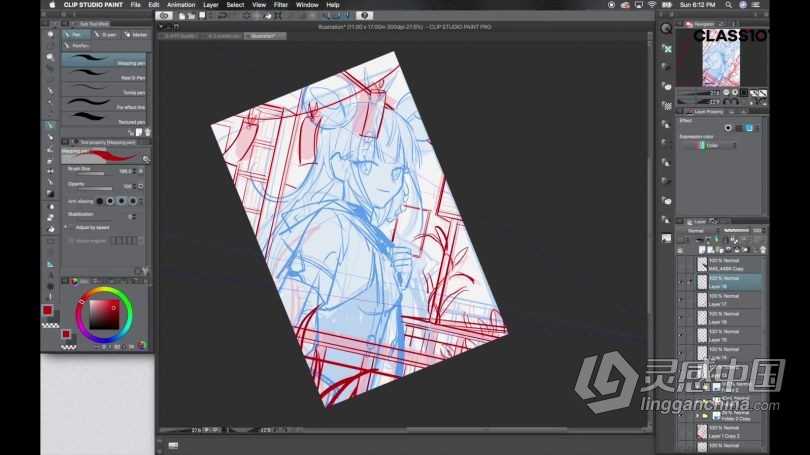Click the red main color swatch
Screen dimensions: 810x455
[48, 310]
